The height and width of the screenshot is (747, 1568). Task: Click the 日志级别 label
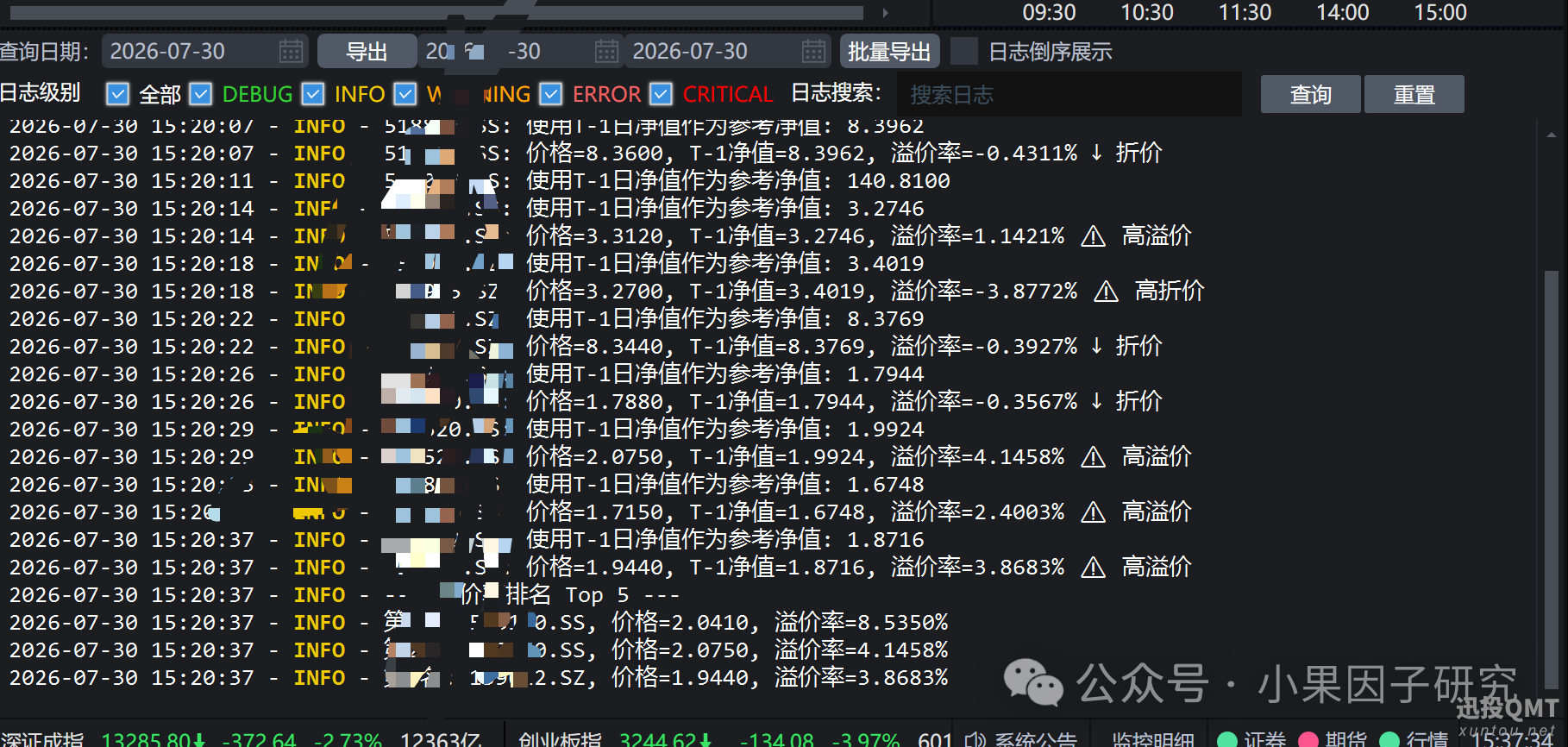(40, 92)
